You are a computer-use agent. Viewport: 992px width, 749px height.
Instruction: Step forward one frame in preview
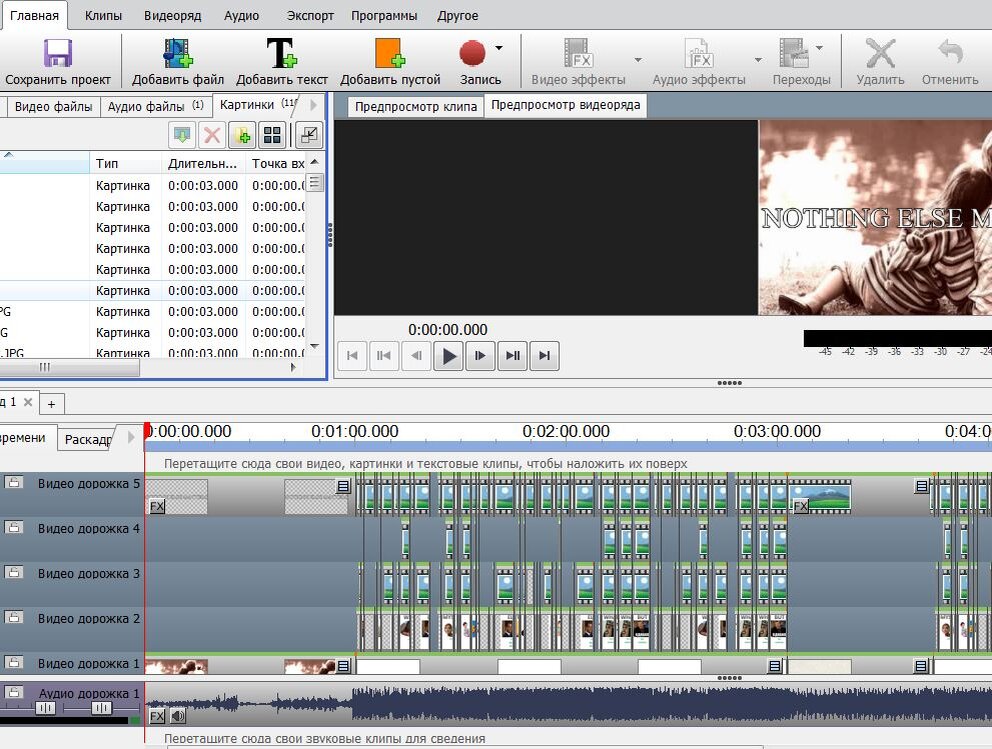pos(480,356)
